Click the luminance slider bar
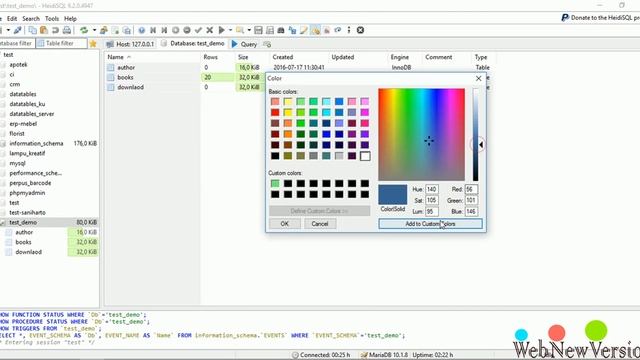 coord(476,135)
